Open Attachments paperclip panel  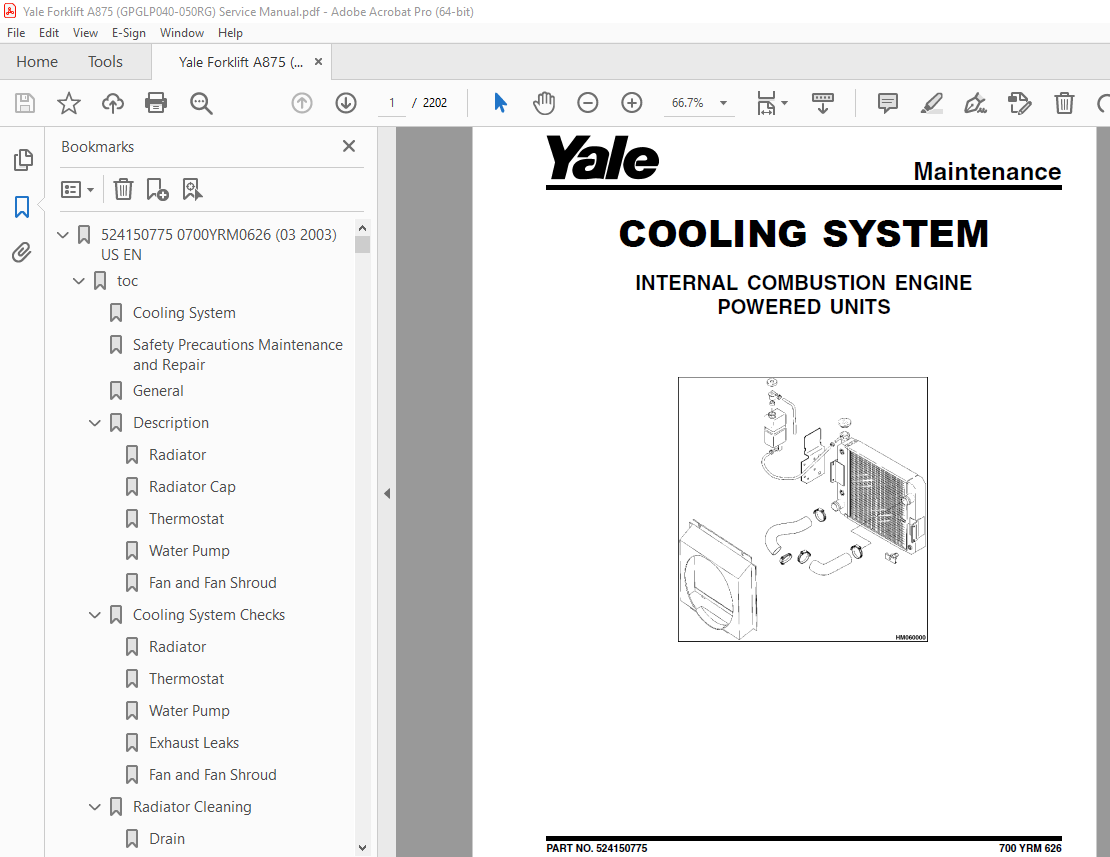pos(22,253)
